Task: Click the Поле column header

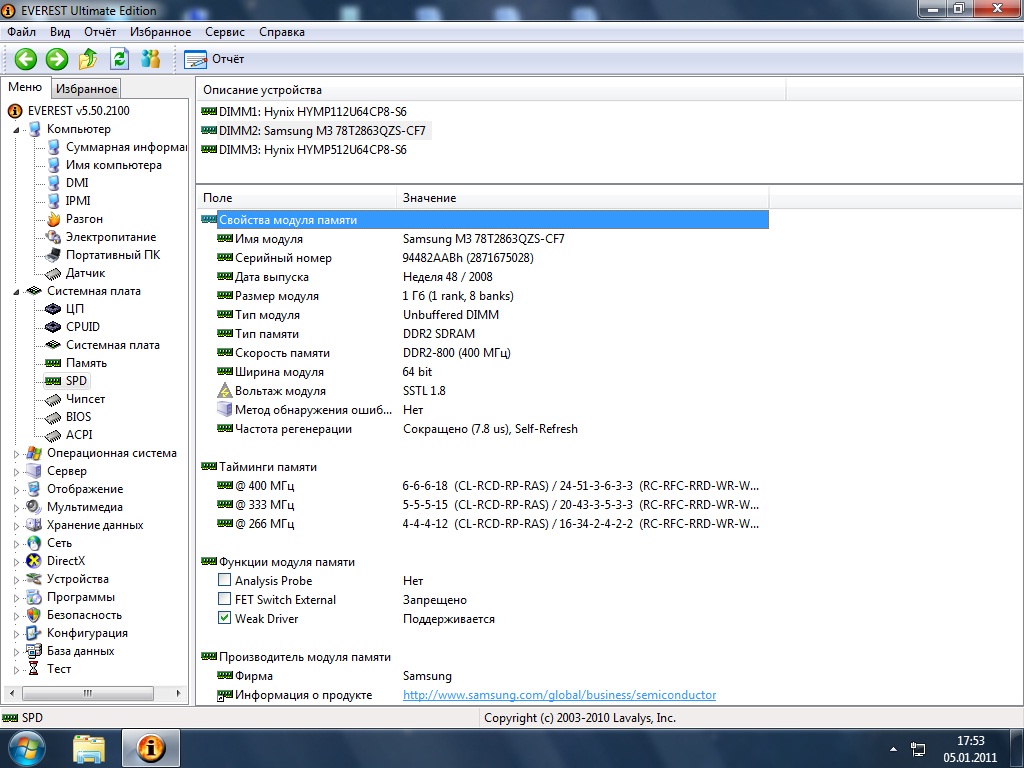Action: [x=296, y=198]
